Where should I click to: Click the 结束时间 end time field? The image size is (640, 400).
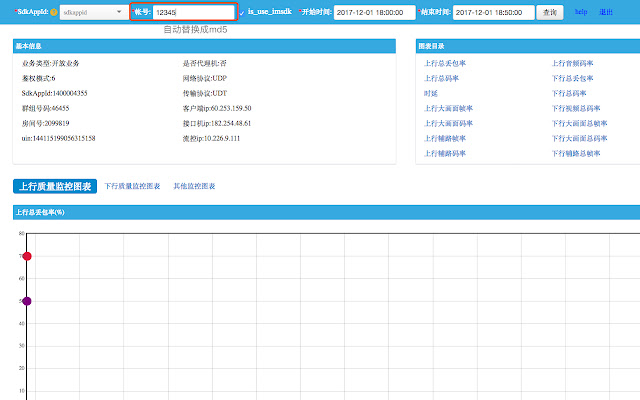(x=493, y=12)
